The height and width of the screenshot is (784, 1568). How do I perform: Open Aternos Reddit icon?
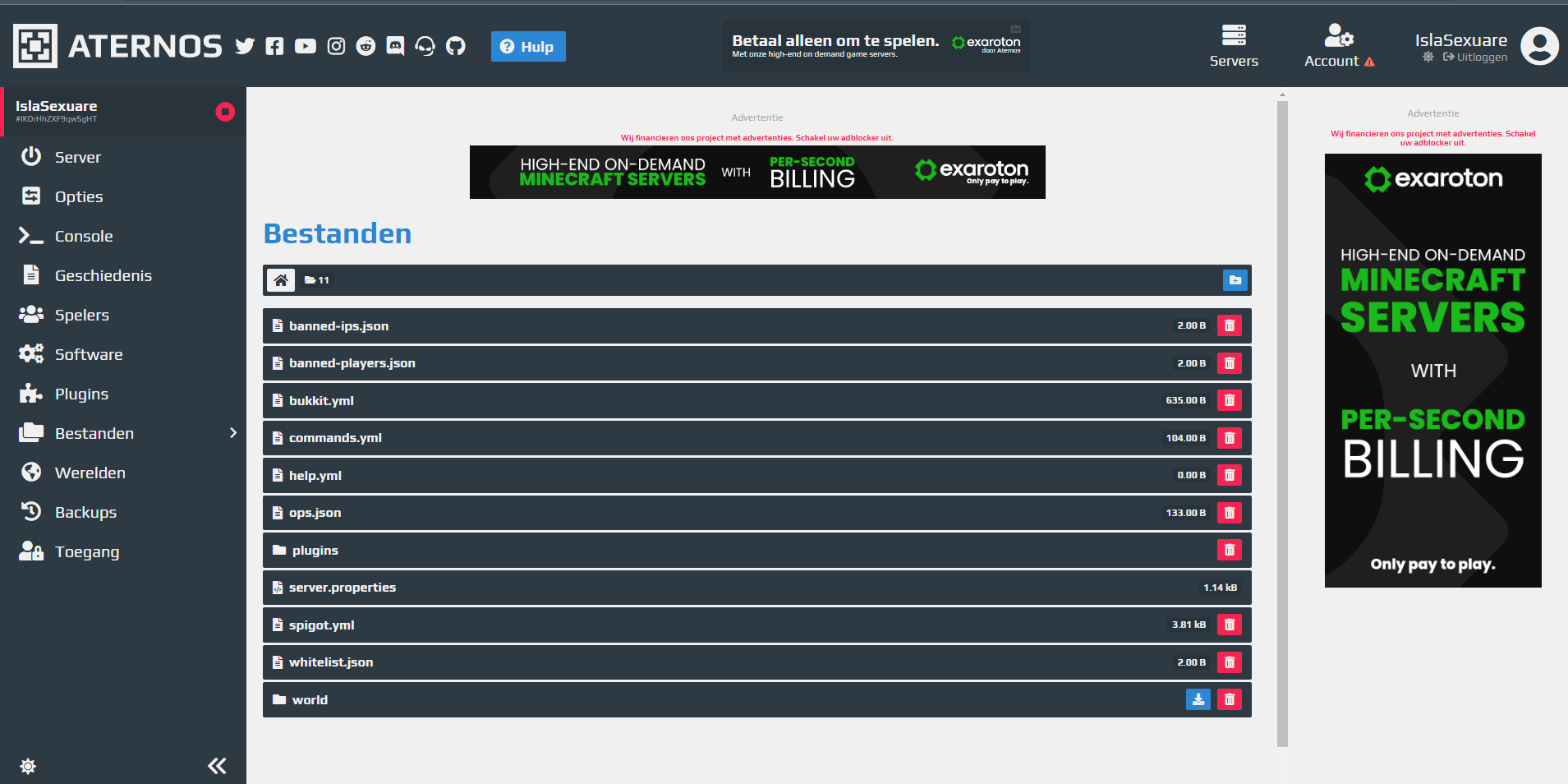coord(366,46)
